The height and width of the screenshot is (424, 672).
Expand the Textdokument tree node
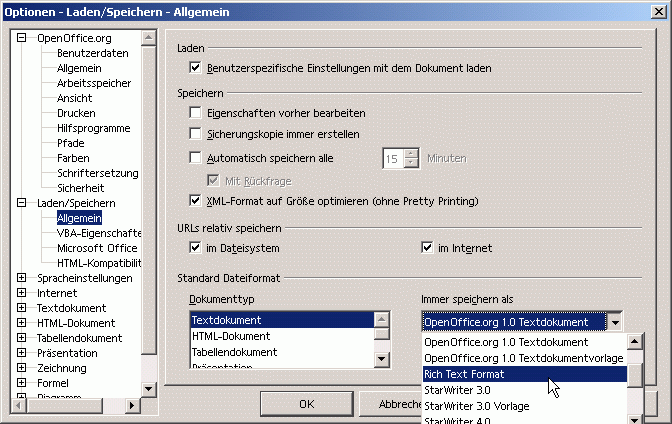[x=21, y=308]
